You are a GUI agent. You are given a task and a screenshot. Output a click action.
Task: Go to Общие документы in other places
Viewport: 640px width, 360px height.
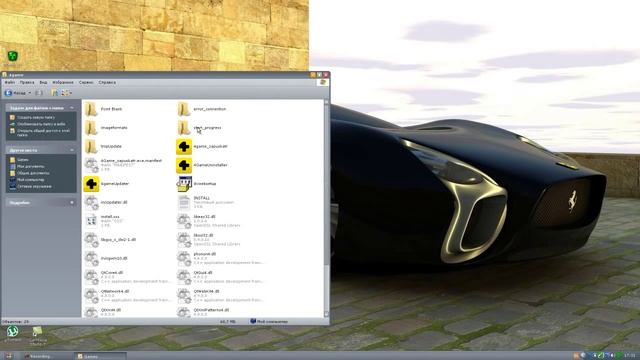tap(29, 173)
